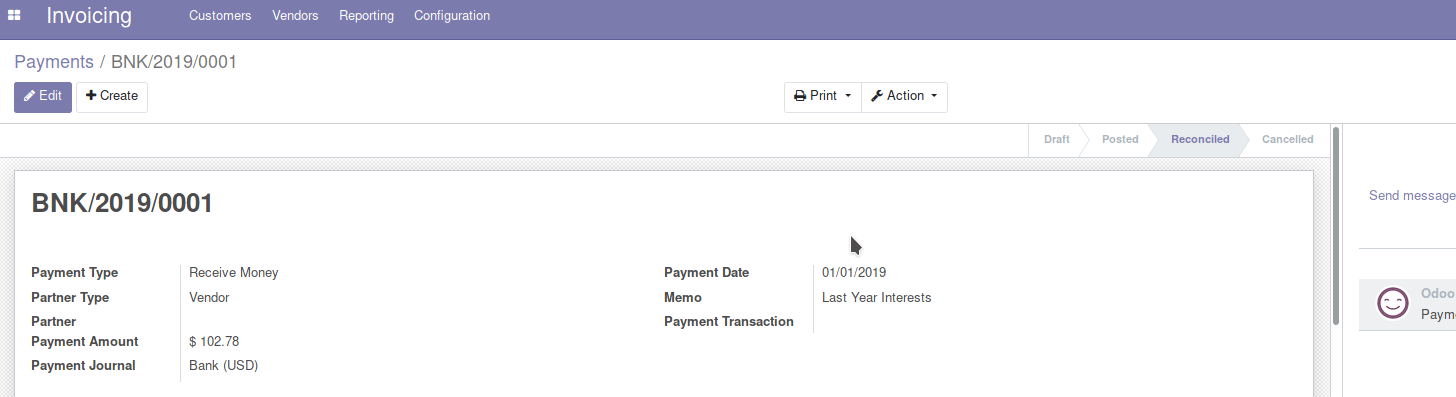1456x397 pixels.
Task: Select the Cancelled status stage
Action: 1288,140
